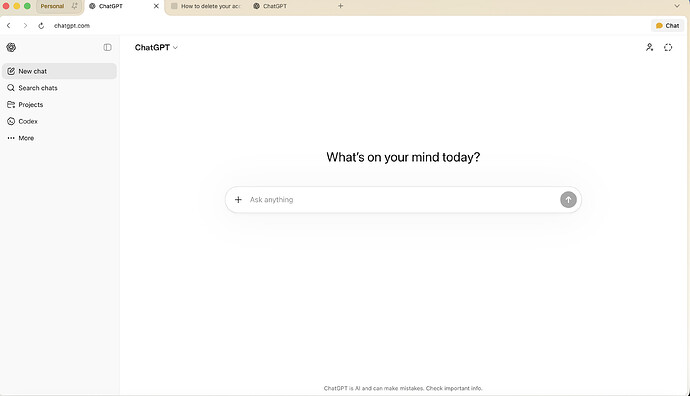
Task: Click the Search chats magnifier icon
Action: pos(11,88)
